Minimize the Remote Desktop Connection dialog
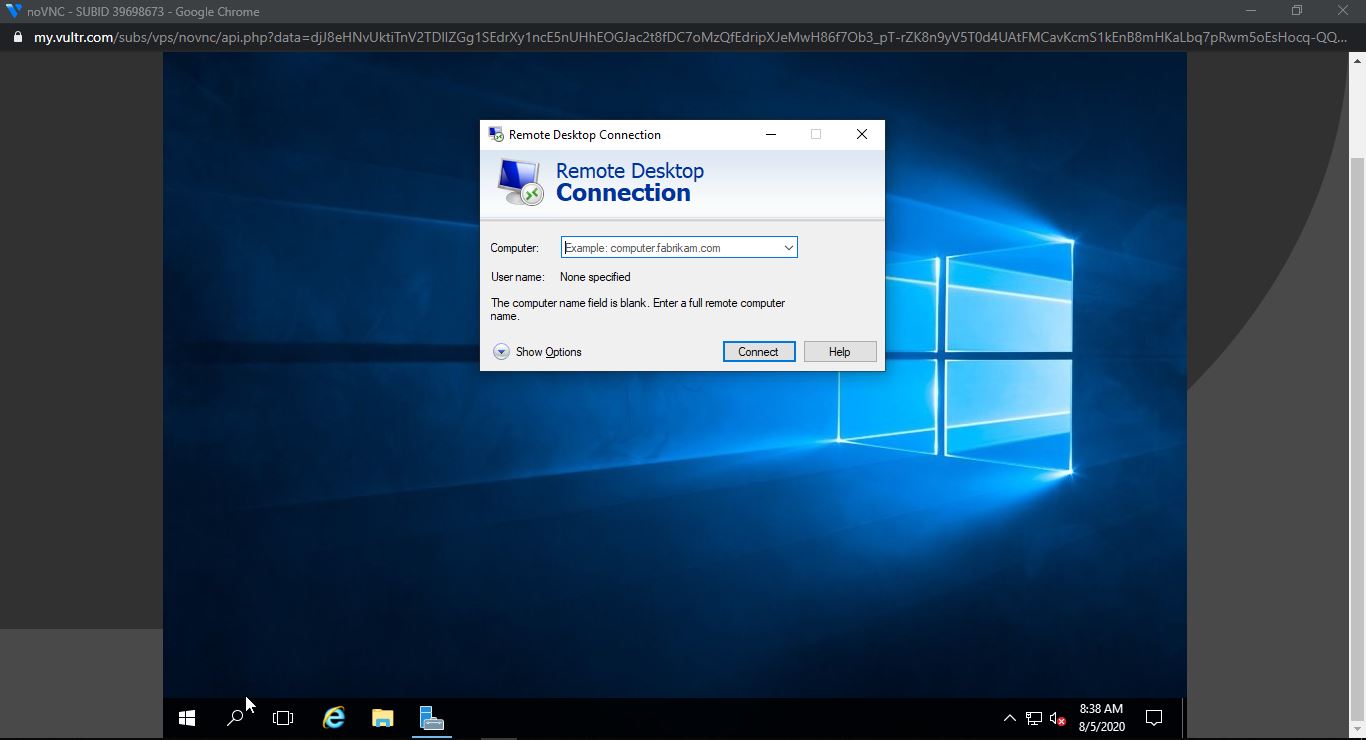The image size is (1366, 740). tap(771, 134)
